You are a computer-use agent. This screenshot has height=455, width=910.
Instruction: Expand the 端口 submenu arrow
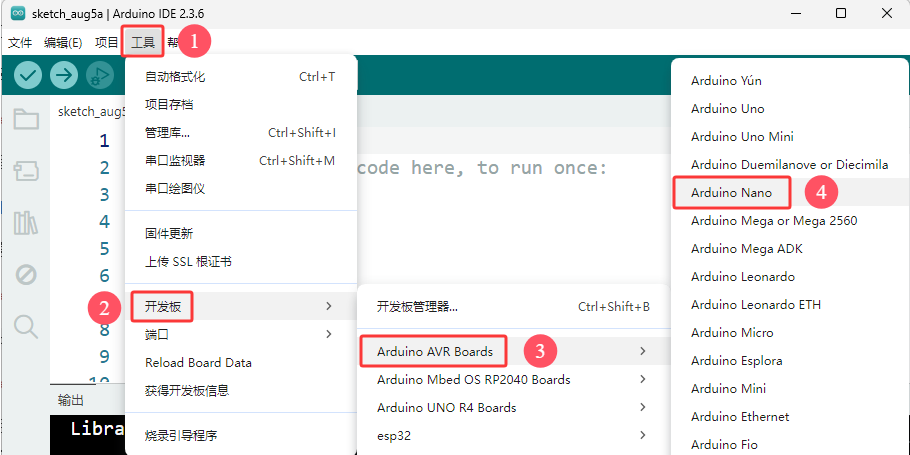329,334
